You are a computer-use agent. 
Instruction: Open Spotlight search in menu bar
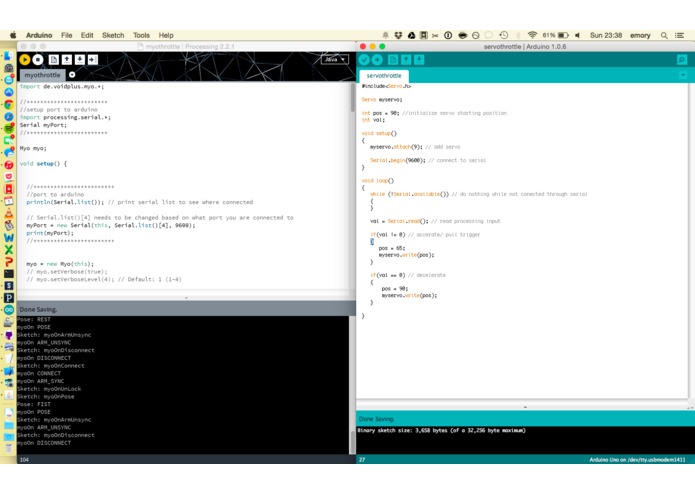pos(664,35)
